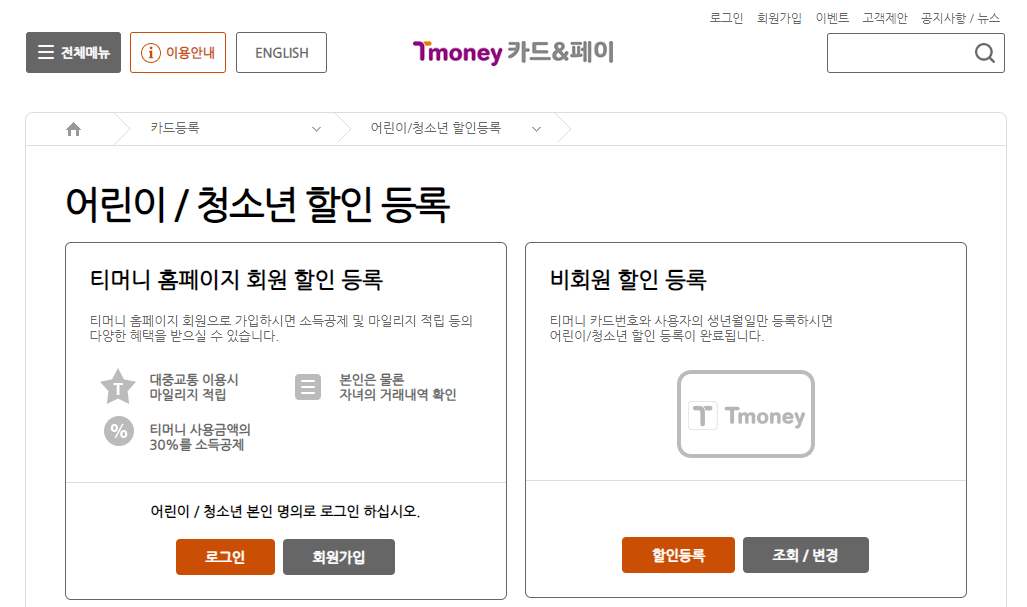The width and height of the screenshot is (1027, 607).
Task: Open the 고객제안 top menu link
Action: pos(885,18)
